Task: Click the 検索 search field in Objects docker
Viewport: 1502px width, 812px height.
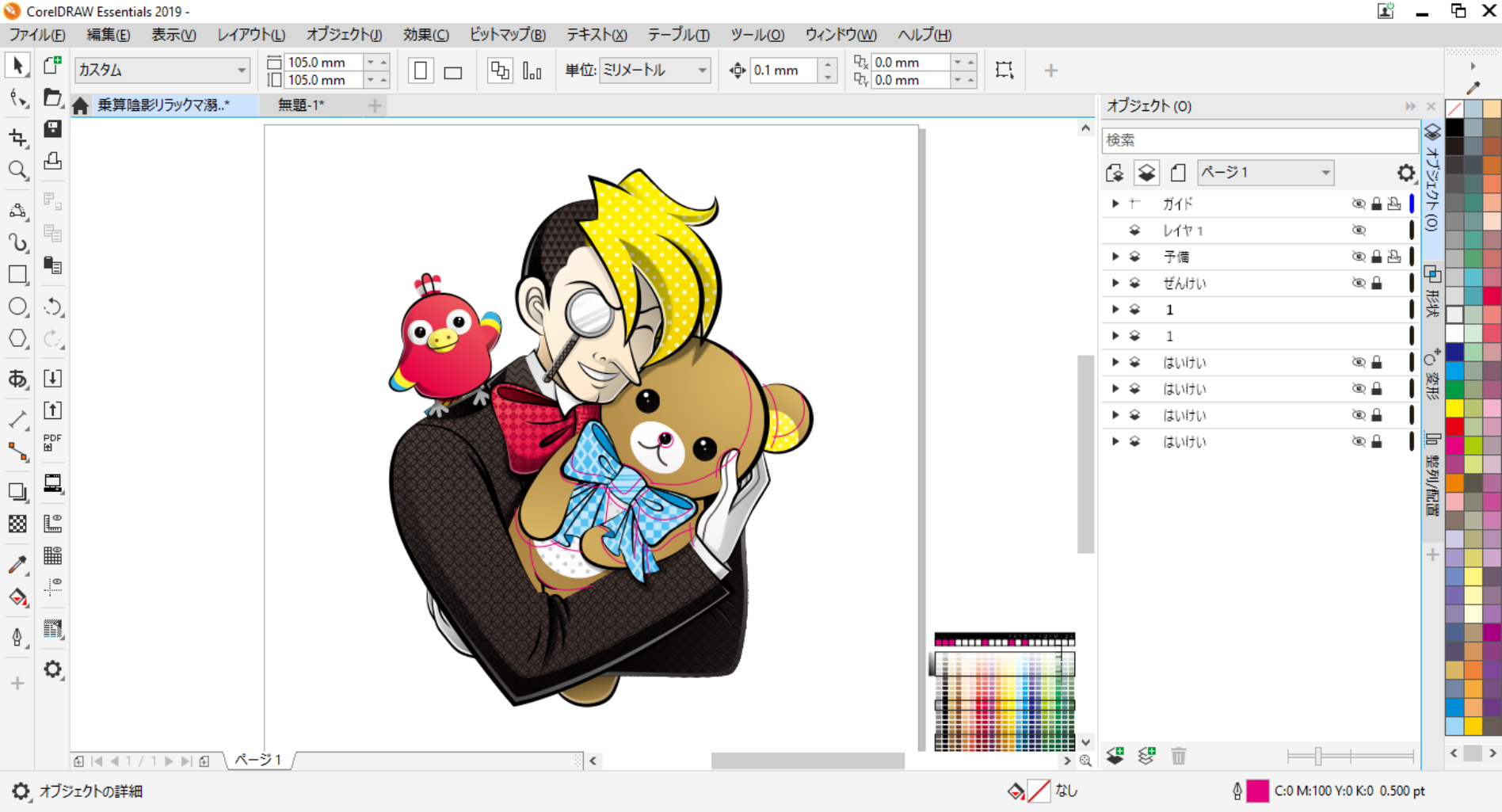Action: point(1260,140)
